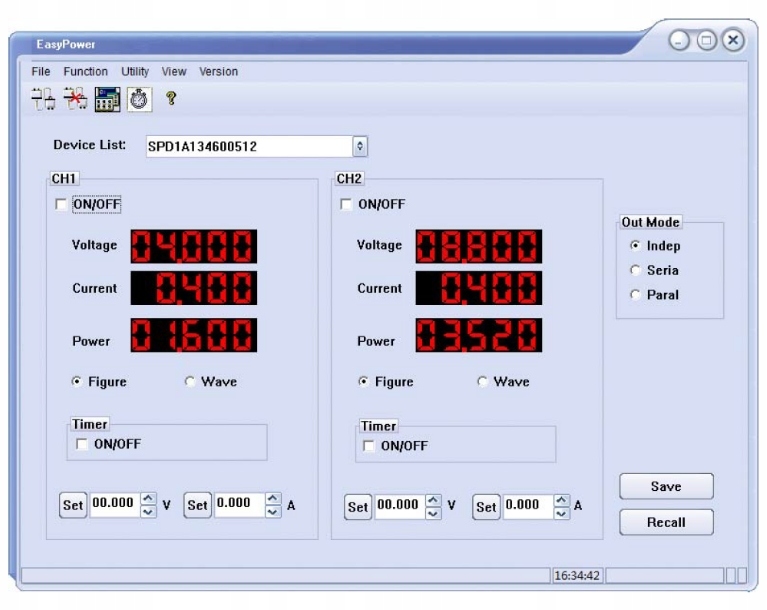Click CH1 power display reading 01.600
The height and width of the screenshot is (610, 767).
(x=194, y=335)
